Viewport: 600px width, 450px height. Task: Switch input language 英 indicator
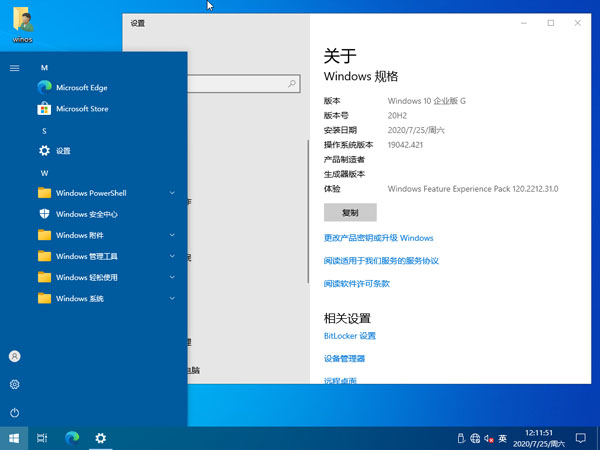pyautogui.click(x=502, y=439)
